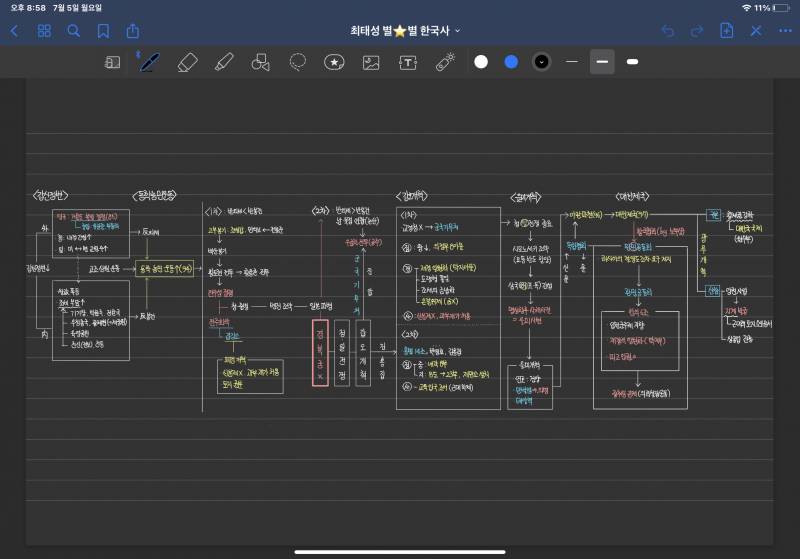Toggle the zoom window tool

(x=113, y=62)
